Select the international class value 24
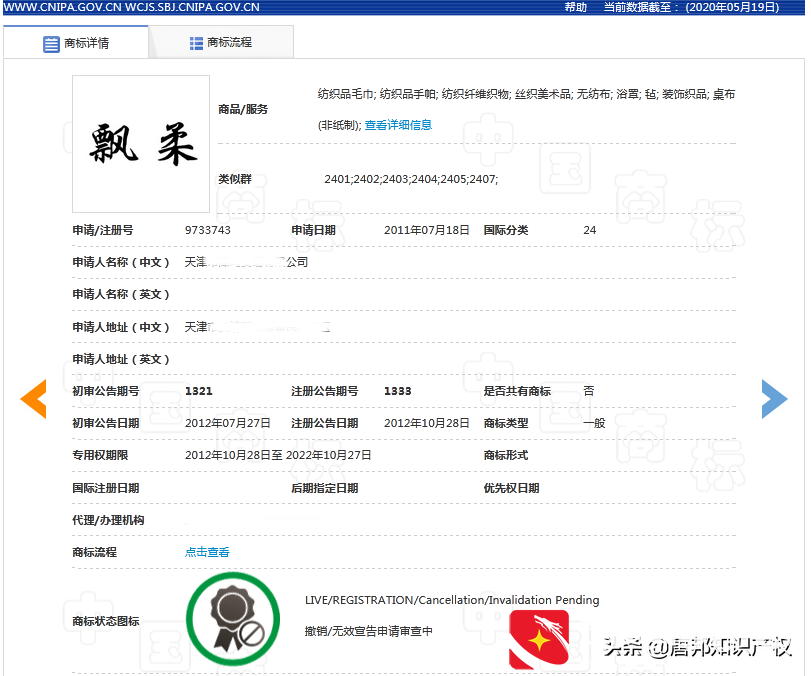 (590, 230)
